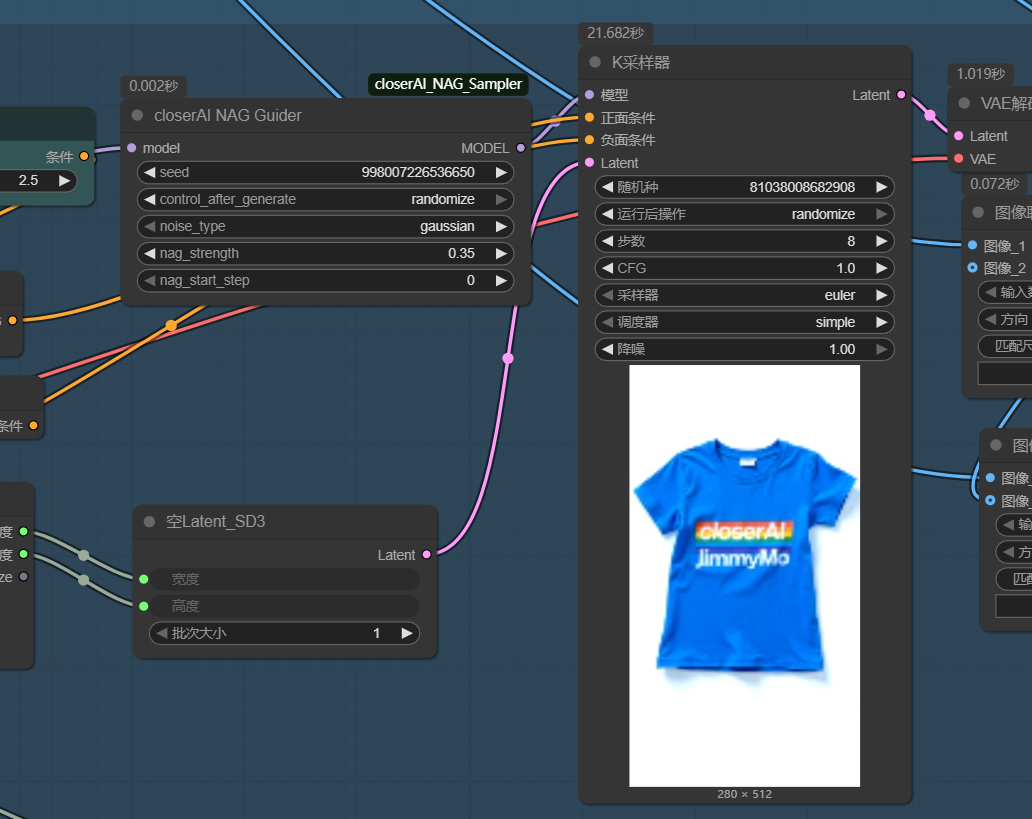The image size is (1032, 819).
Task: Click the Latent input port on VAE解码
Action: (x=958, y=136)
